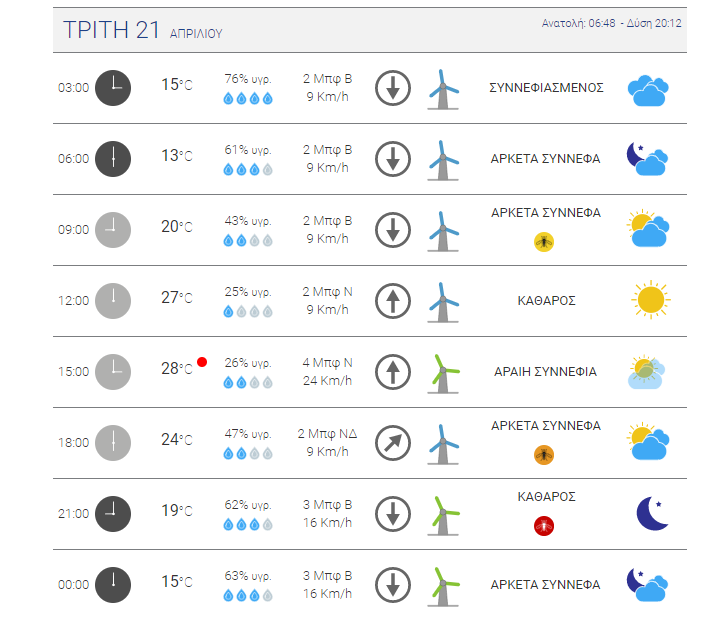Click the ΑΡΑΙΗ ΣΥΝΝΕΦΙΑ condition label

[546, 372]
